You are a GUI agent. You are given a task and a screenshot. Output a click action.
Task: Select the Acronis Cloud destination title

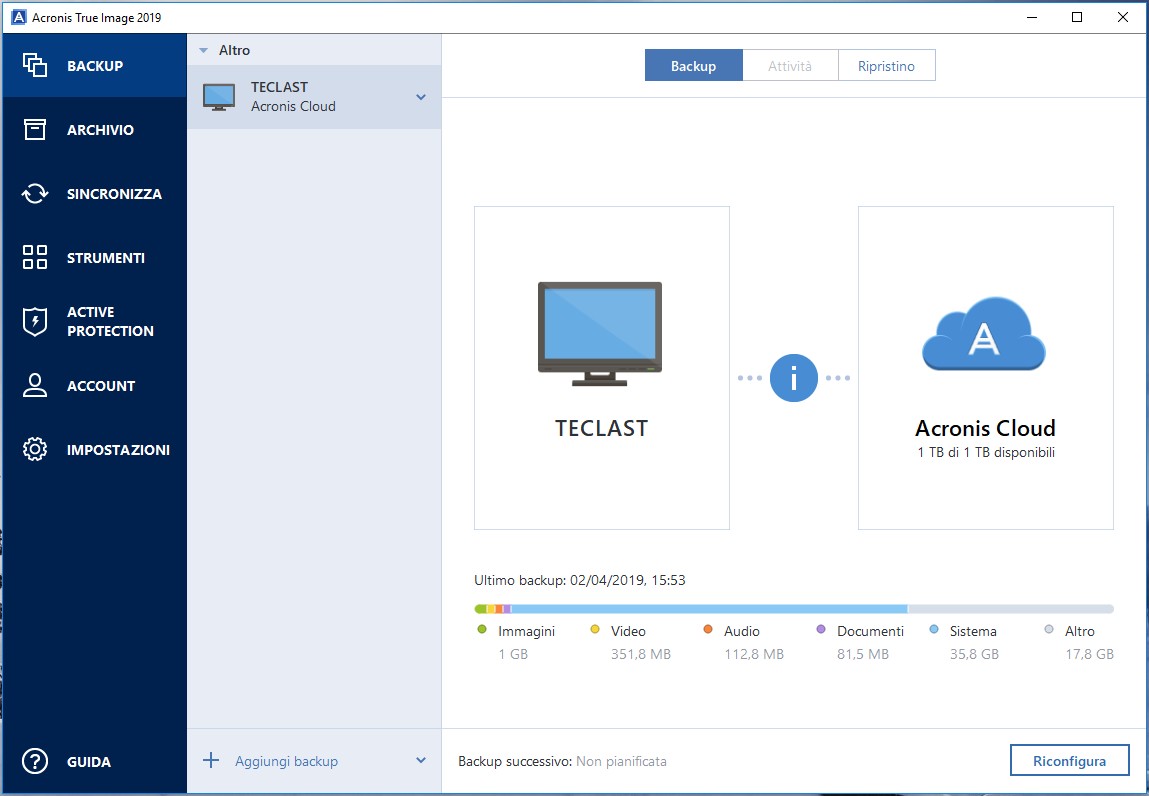[986, 428]
